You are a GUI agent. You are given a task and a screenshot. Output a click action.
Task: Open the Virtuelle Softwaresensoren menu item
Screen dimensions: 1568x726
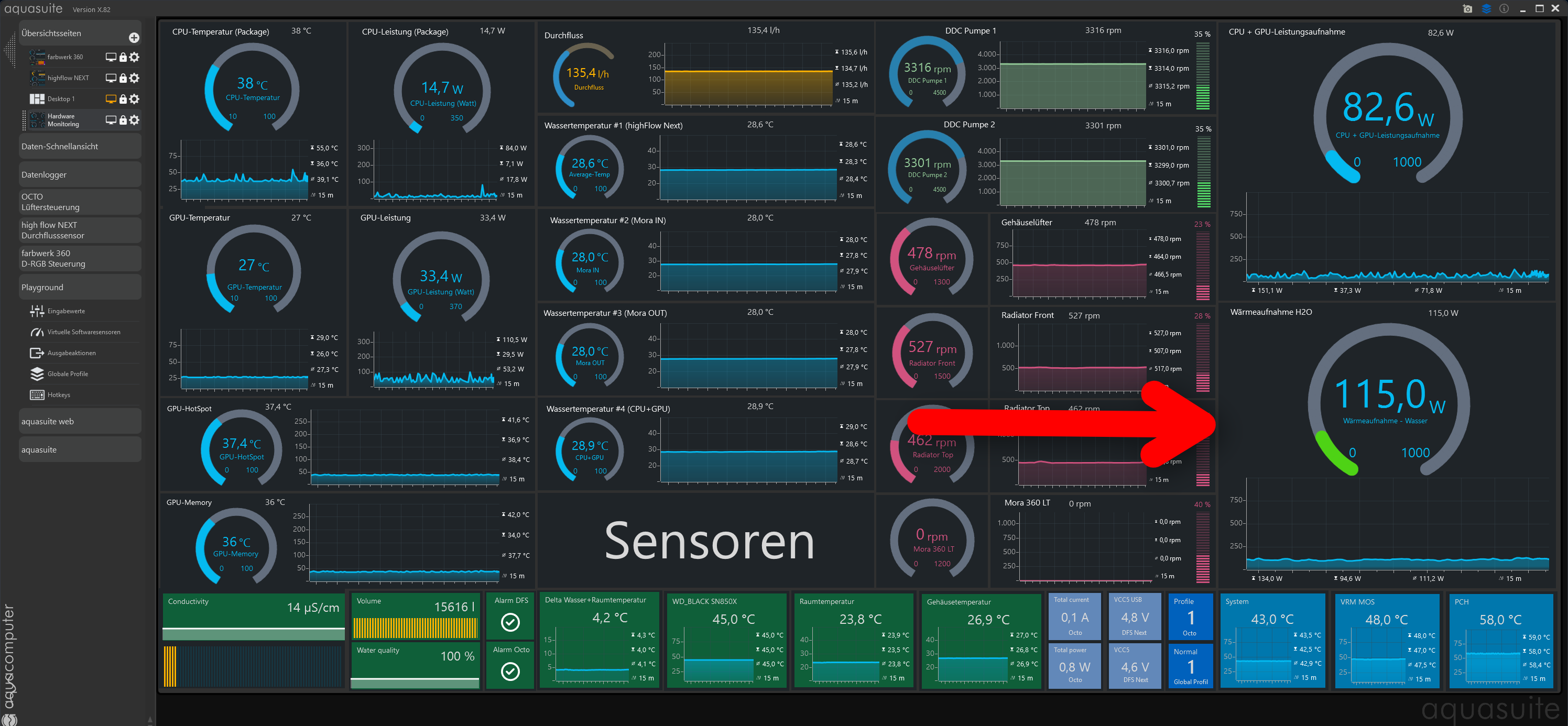tap(83, 332)
